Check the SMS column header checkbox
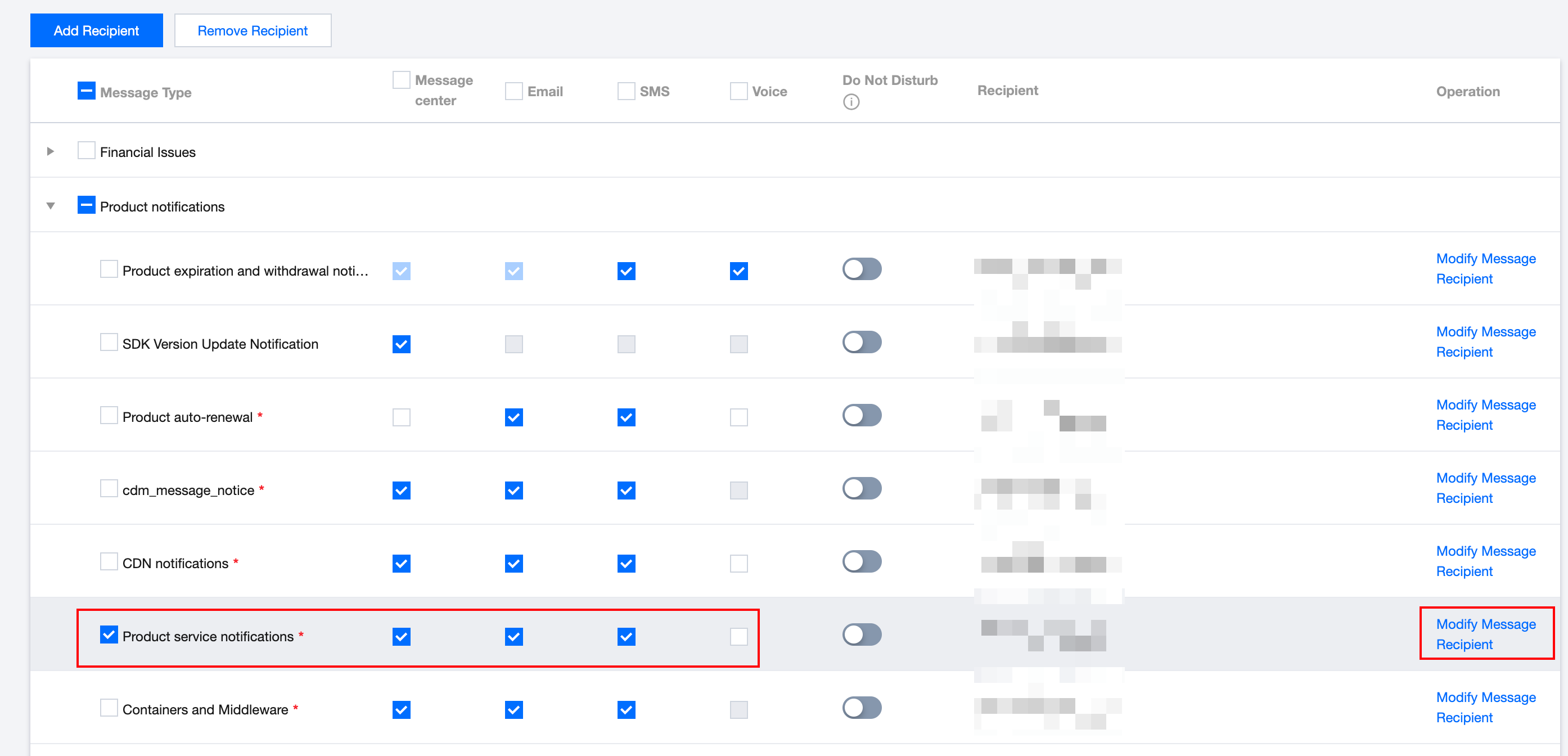The image size is (1568, 756). 626,91
